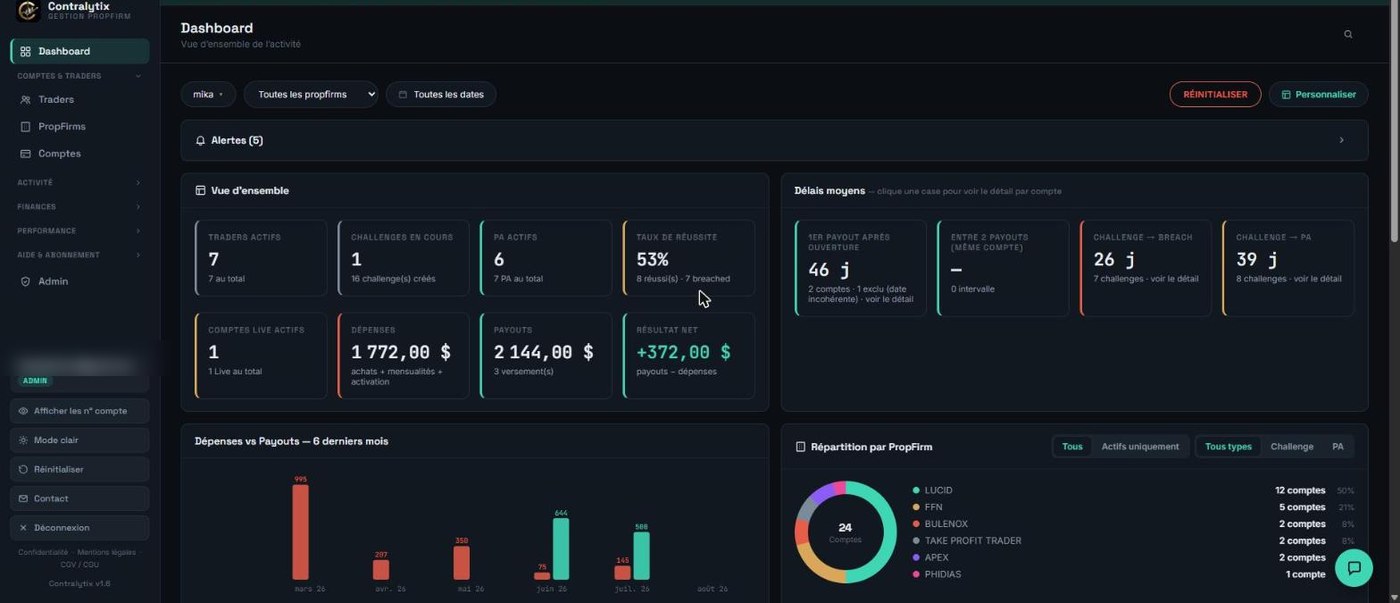Image resolution: width=1400 pixels, height=603 pixels.
Task: Click the Résultat net card
Action: 688,355
